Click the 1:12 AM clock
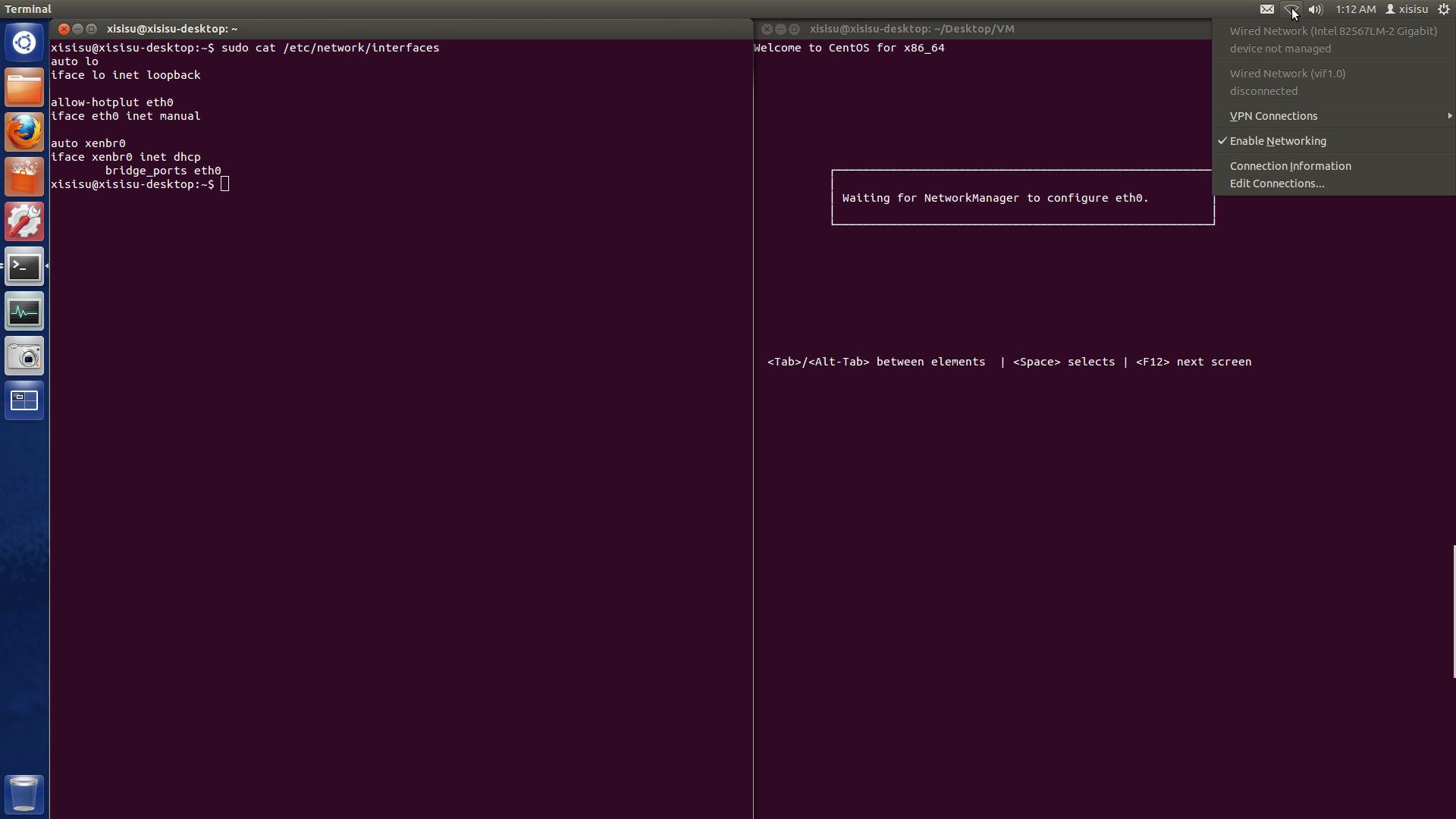This screenshot has height=819, width=1456. click(1355, 9)
